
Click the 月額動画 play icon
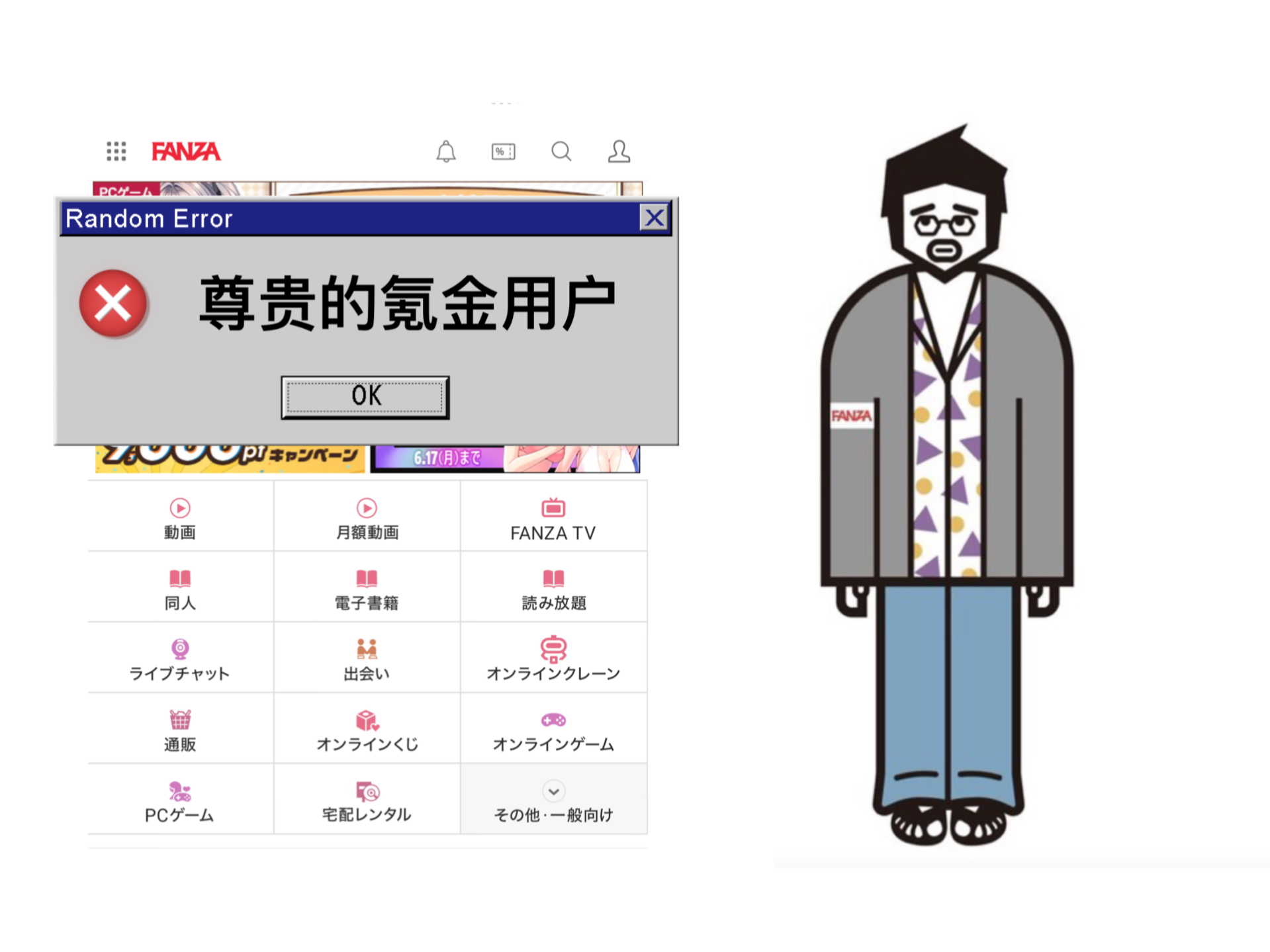coord(367,508)
